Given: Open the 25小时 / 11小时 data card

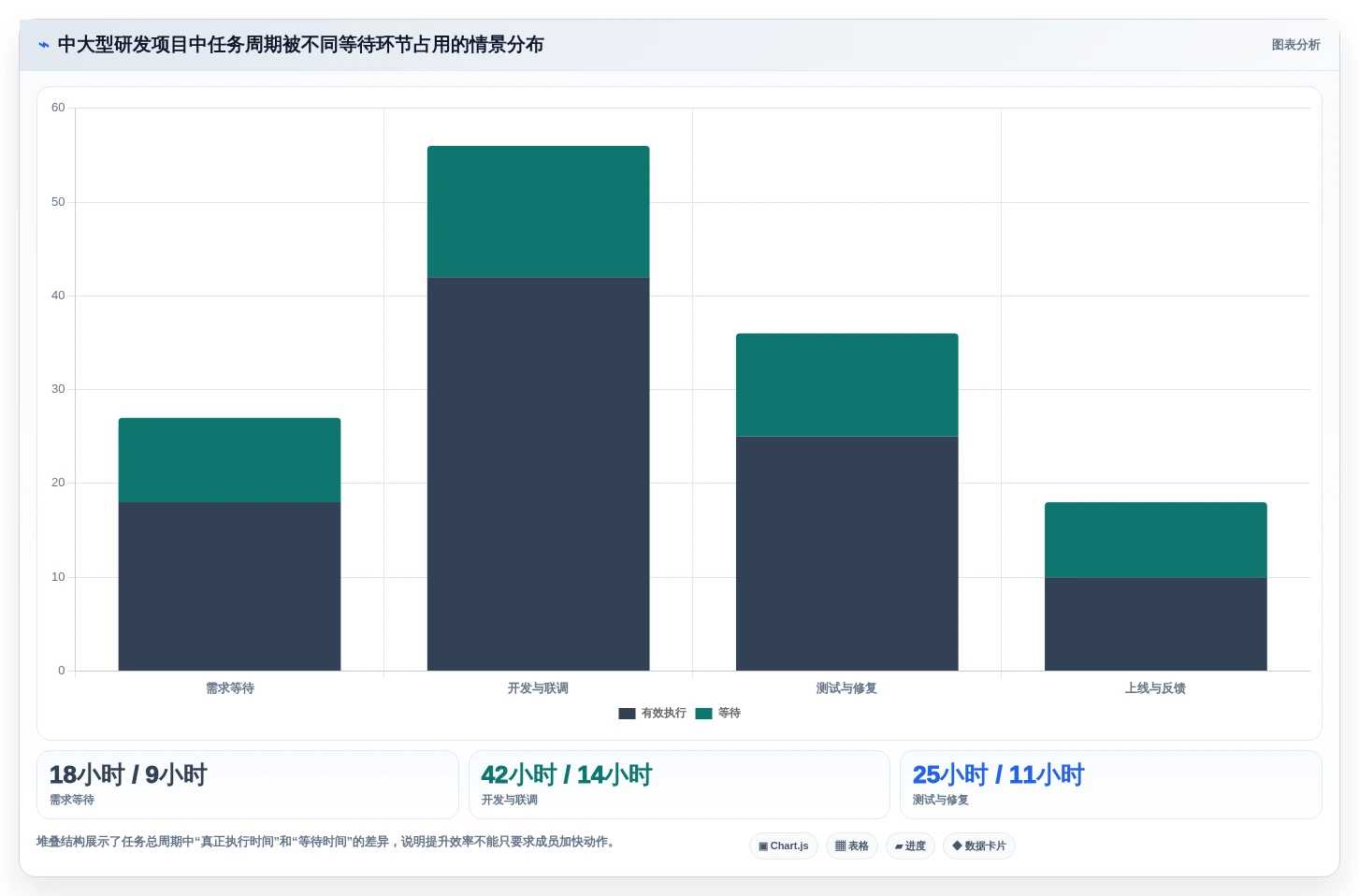Looking at the screenshot, I should [1111, 785].
